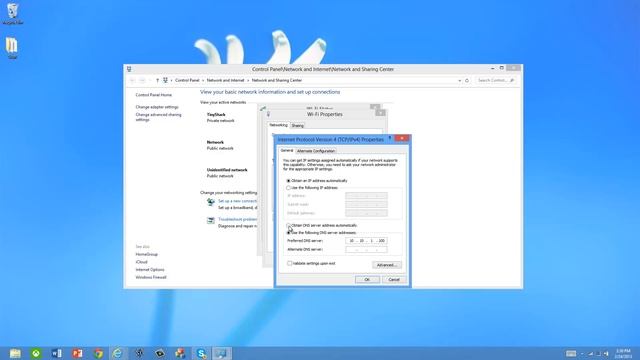This screenshot has width=640, height=360.
Task: Open the Sharing tab in Wi-Fi Properties
Action: [298, 125]
